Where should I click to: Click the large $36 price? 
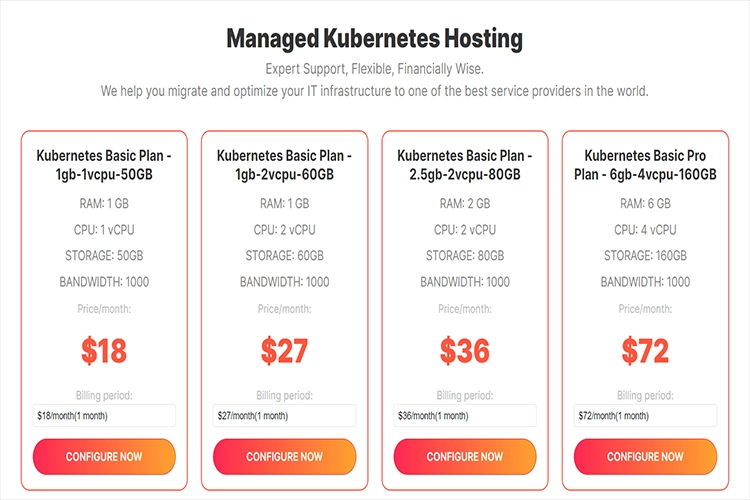465,351
